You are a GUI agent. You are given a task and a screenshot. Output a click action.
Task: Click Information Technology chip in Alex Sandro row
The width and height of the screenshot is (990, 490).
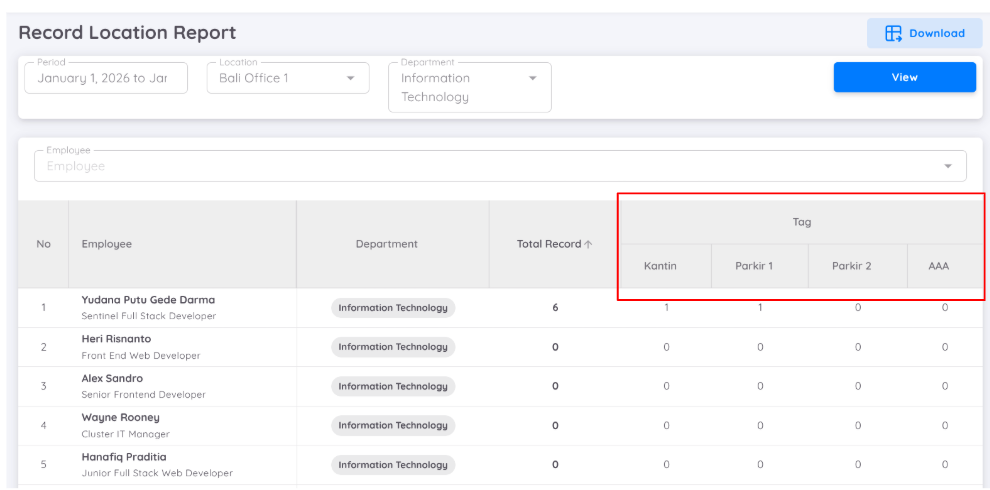click(393, 386)
